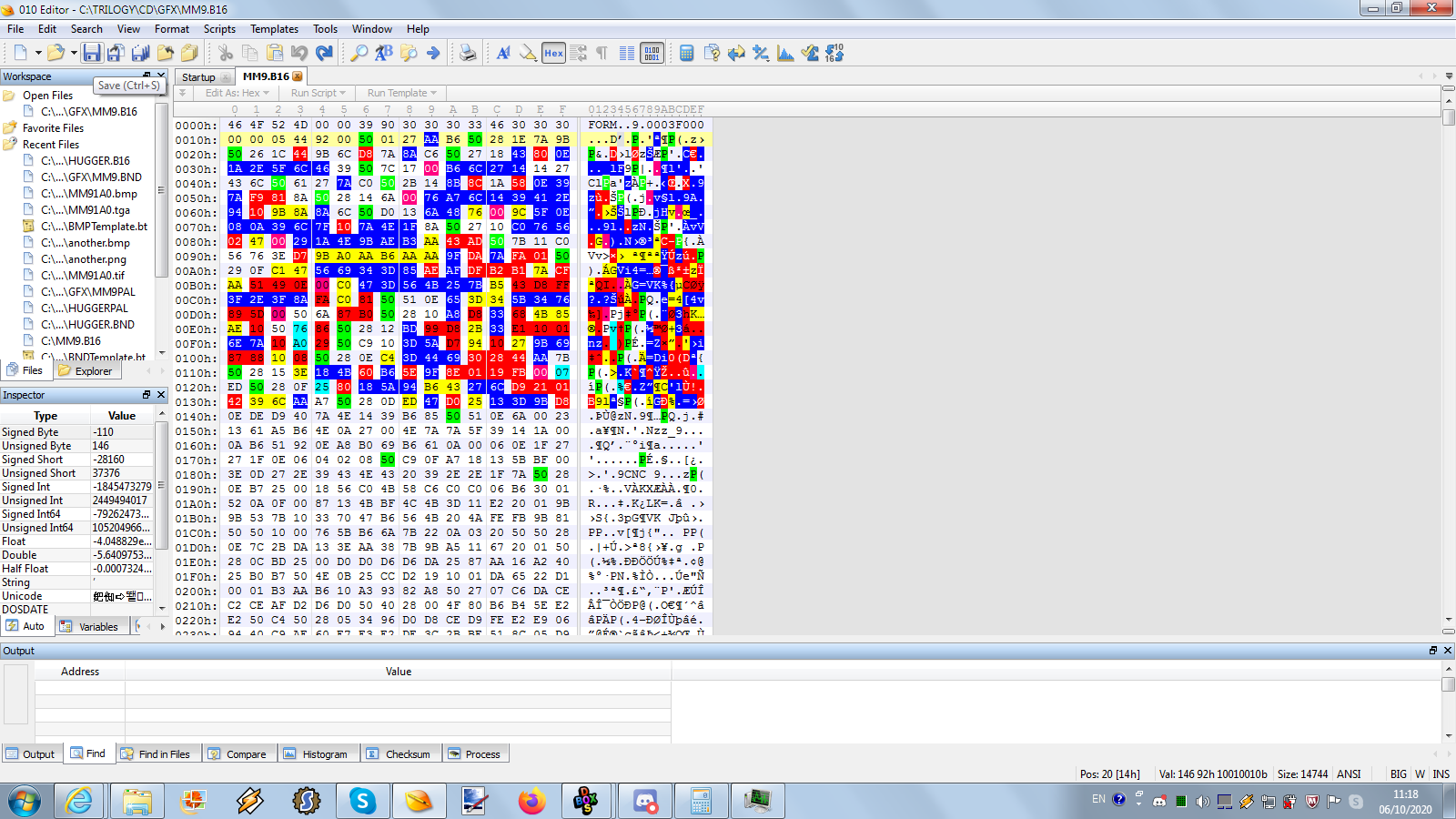Switch to the Checksum output tab
1456x819 pixels.
[399, 754]
